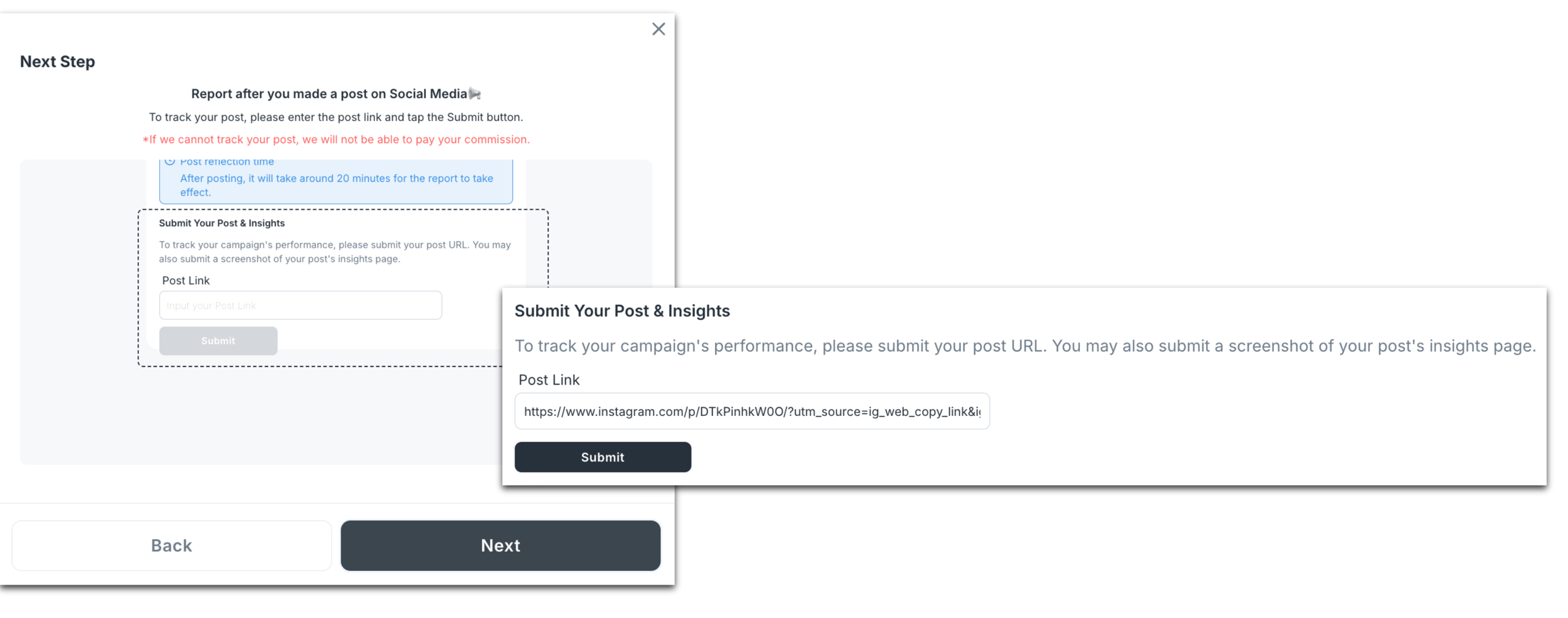Screen dimensions: 1568x618
Task: Click the greyed-out Submit button in the dialog
Action: coord(218,341)
